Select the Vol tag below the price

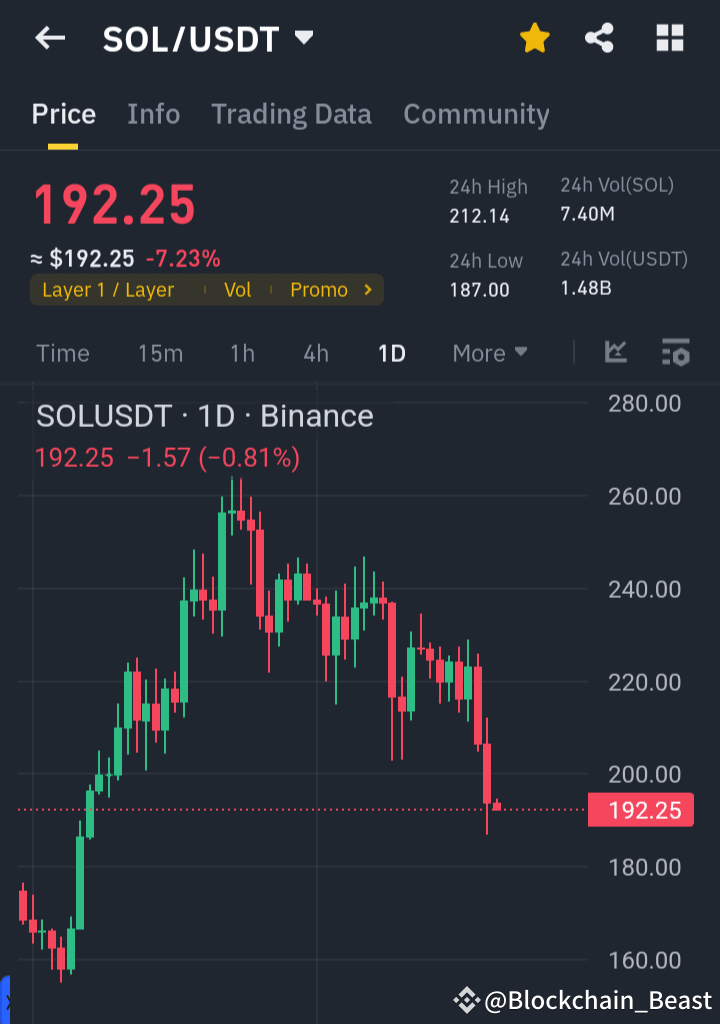(239, 289)
